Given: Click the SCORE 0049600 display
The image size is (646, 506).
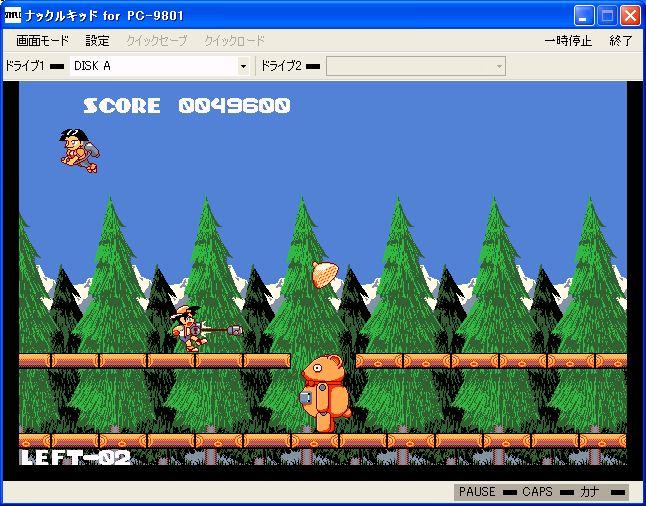Looking at the screenshot, I should pyautogui.click(x=187, y=105).
